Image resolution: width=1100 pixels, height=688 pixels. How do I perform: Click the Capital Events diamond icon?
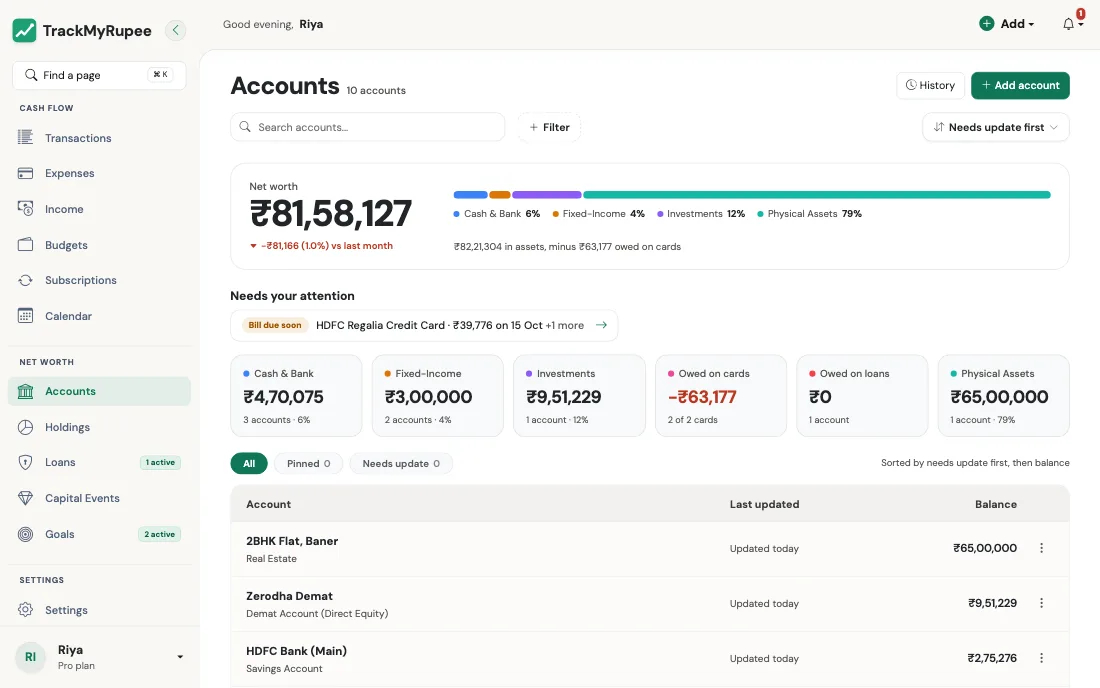pos(25,498)
